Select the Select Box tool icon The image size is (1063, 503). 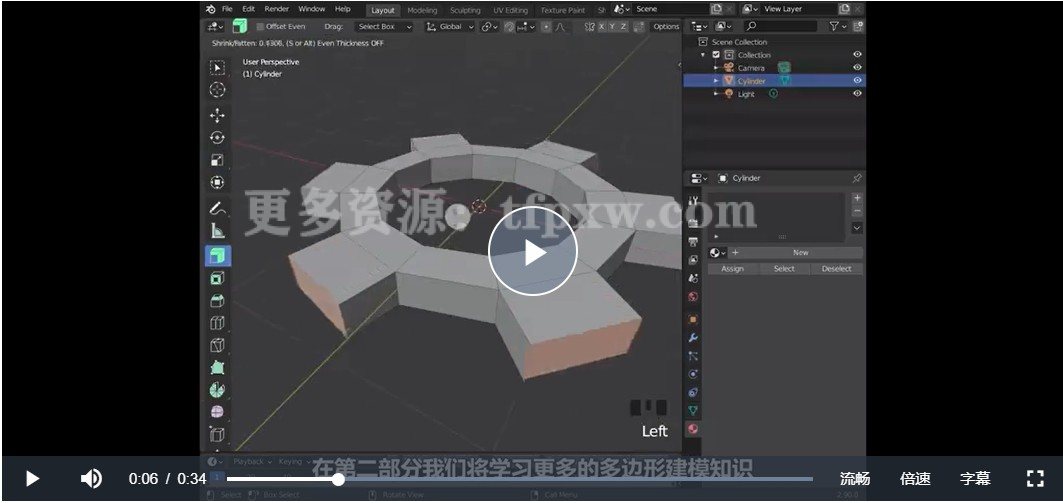tap(217, 67)
